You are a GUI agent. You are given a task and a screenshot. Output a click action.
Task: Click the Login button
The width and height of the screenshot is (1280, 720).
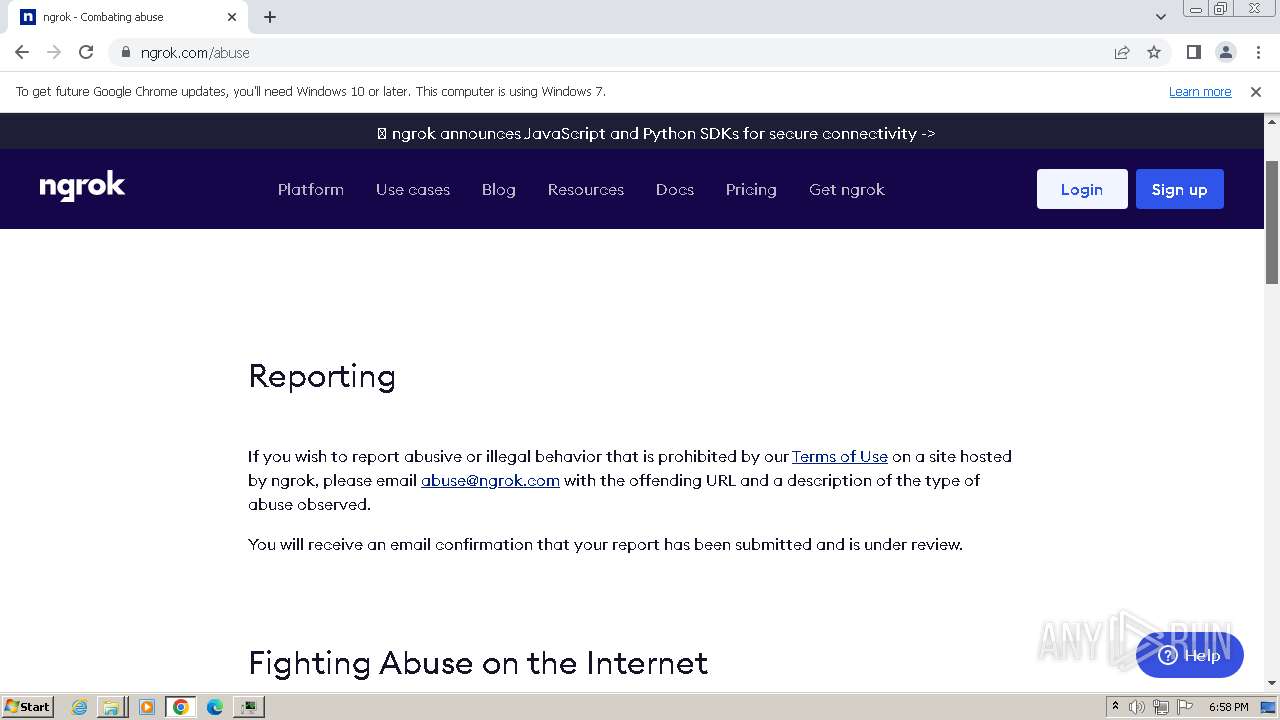click(1082, 189)
